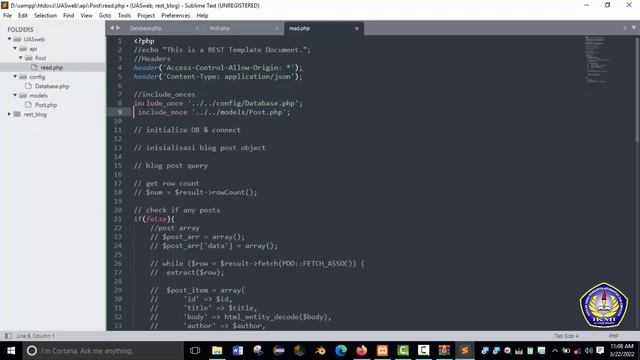Open Firefox from the taskbar
Image resolution: width=640 pixels, height=360 pixels.
point(362,351)
